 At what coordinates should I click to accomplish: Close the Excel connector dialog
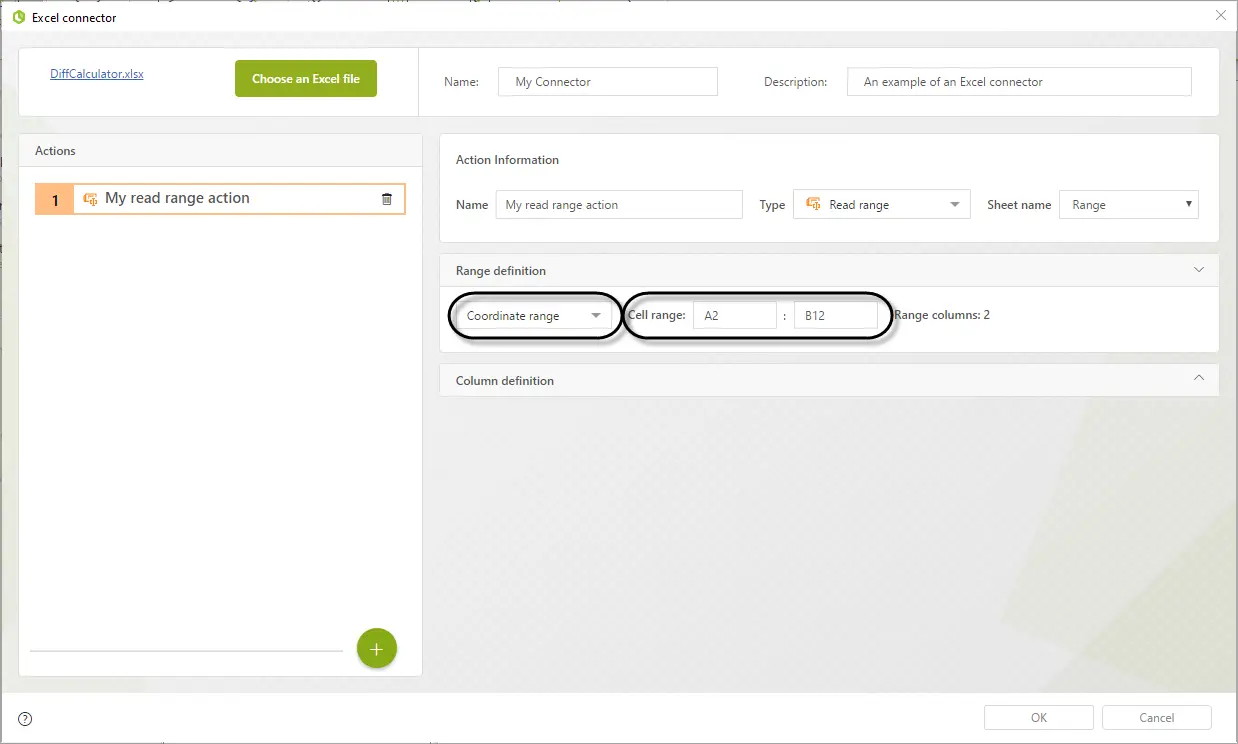tap(1220, 16)
